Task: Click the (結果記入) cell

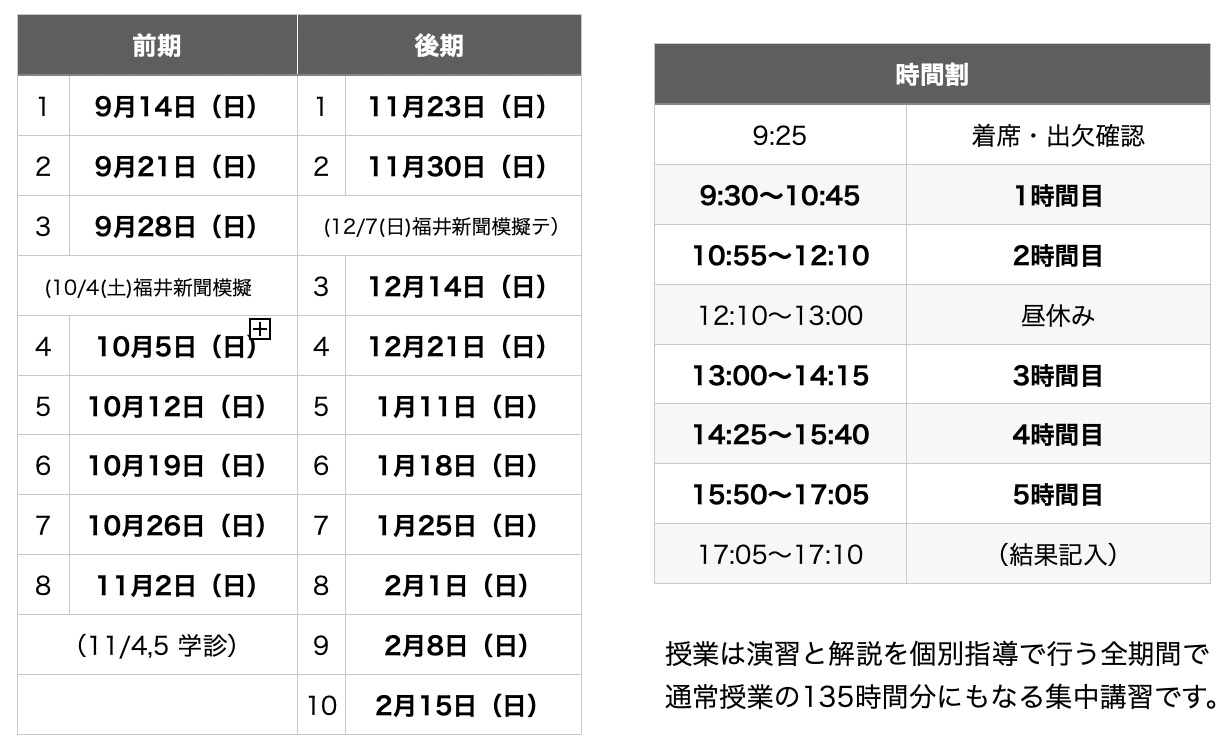Action: [x=1058, y=554]
